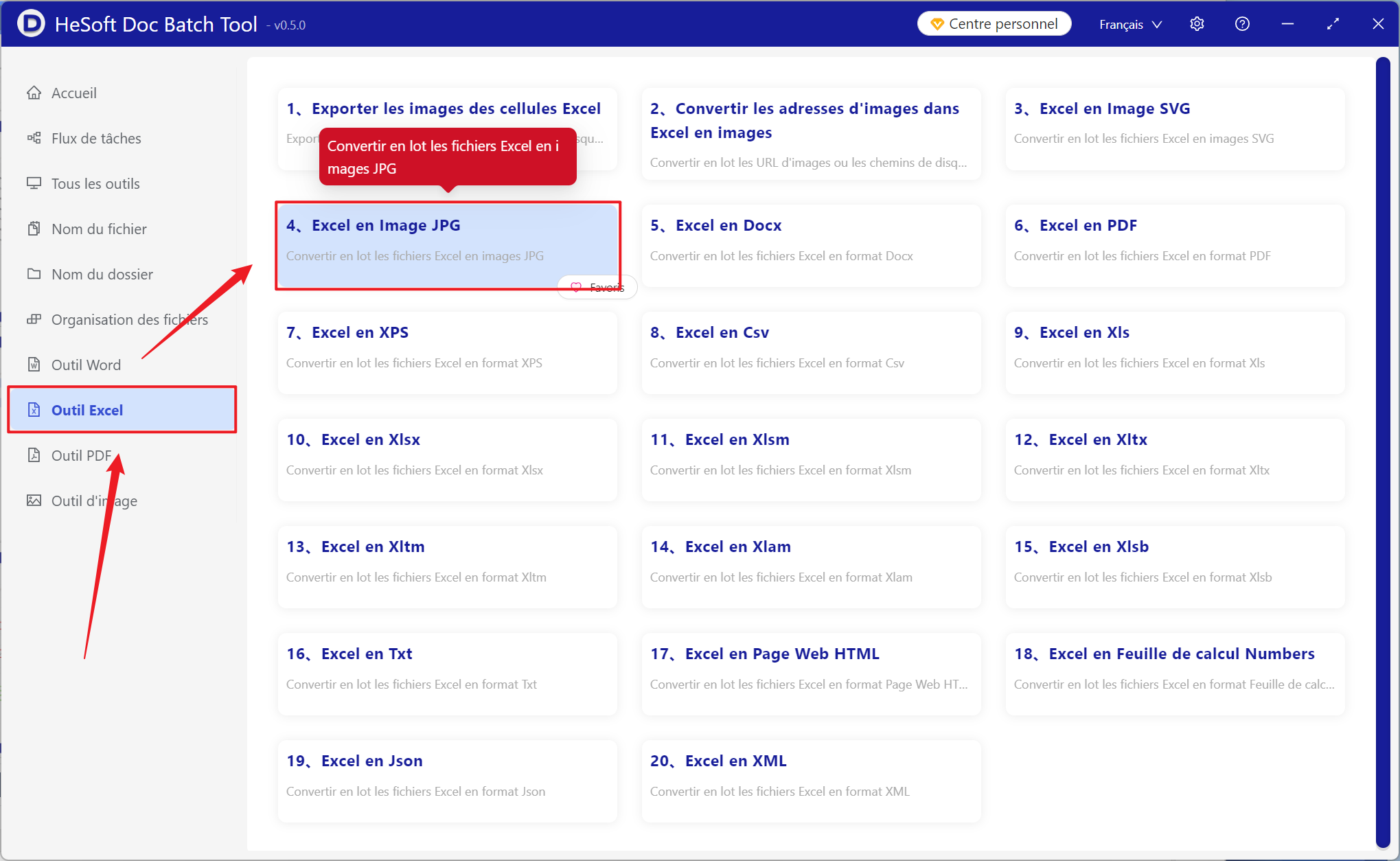This screenshot has width=1400, height=861.
Task: Click the Accueil home icon
Action: pos(34,93)
